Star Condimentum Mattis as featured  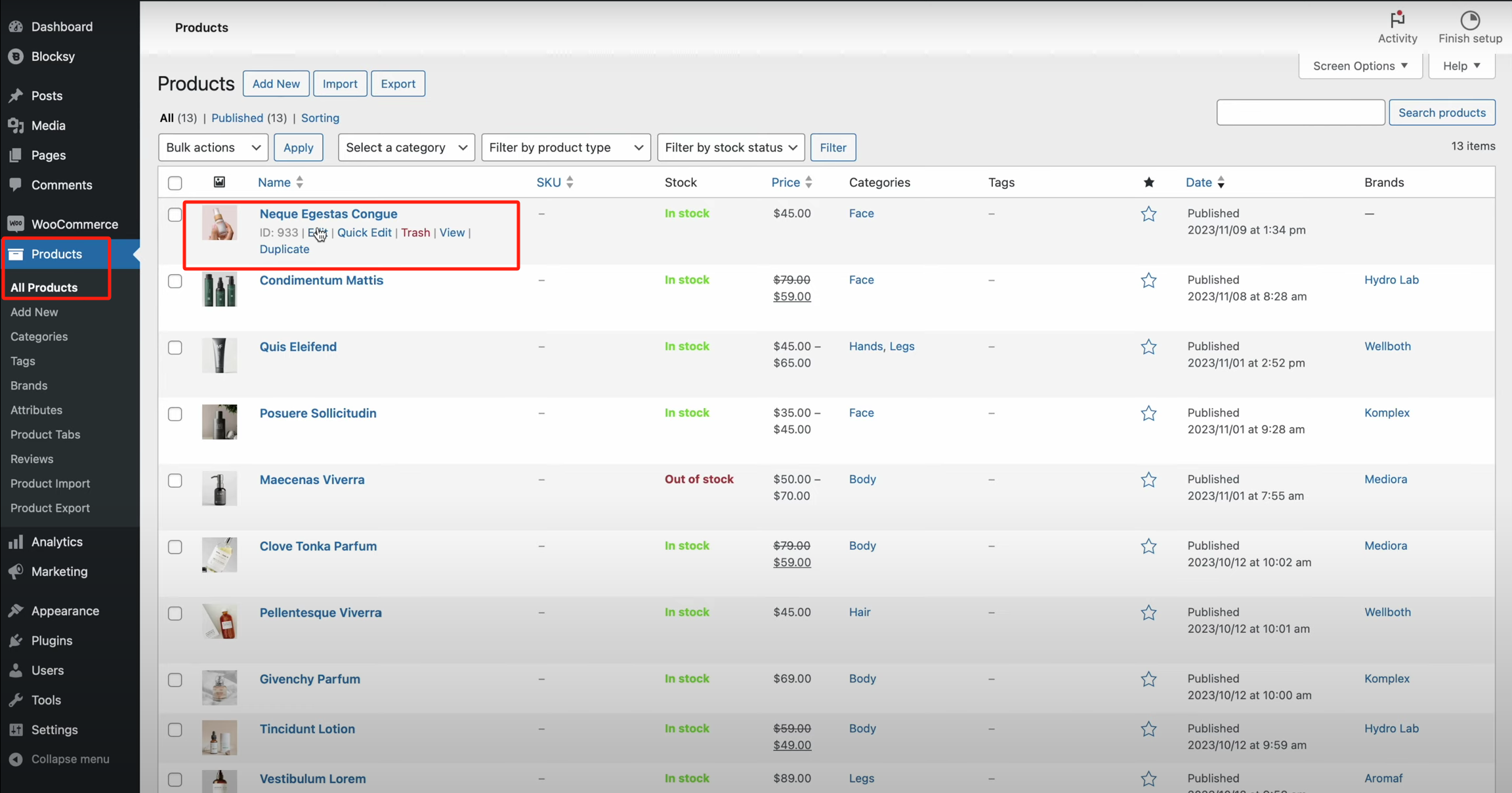(1148, 281)
